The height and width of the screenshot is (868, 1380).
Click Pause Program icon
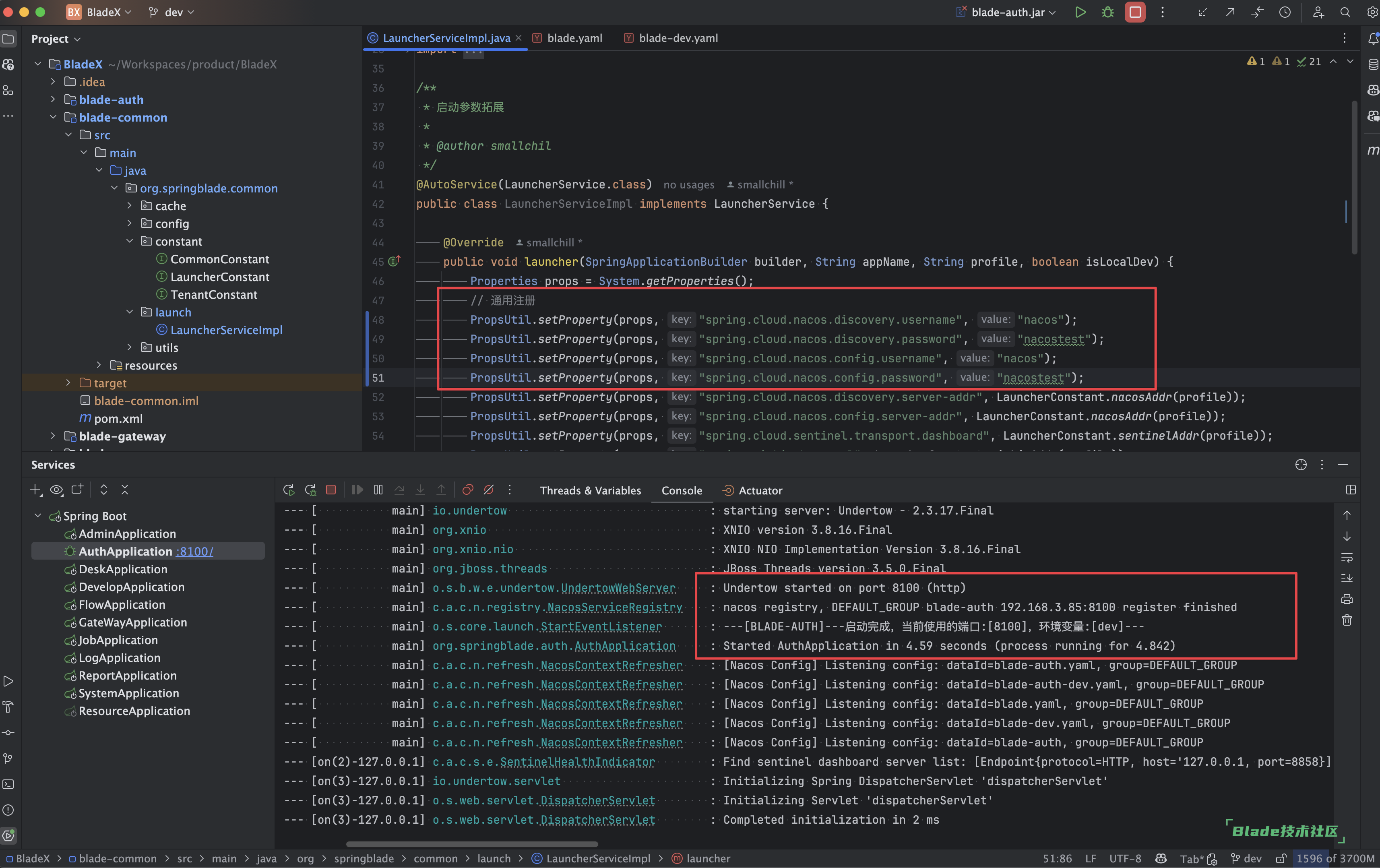point(378,490)
